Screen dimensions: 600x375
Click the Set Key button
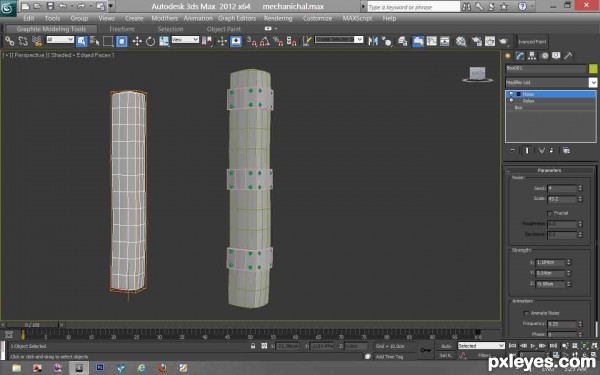pos(446,356)
